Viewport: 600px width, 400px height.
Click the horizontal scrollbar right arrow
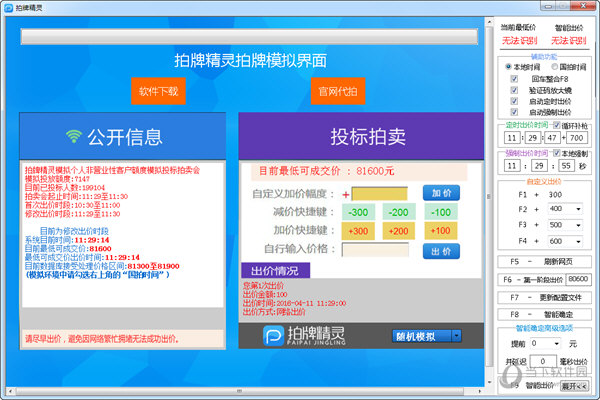coord(479,391)
